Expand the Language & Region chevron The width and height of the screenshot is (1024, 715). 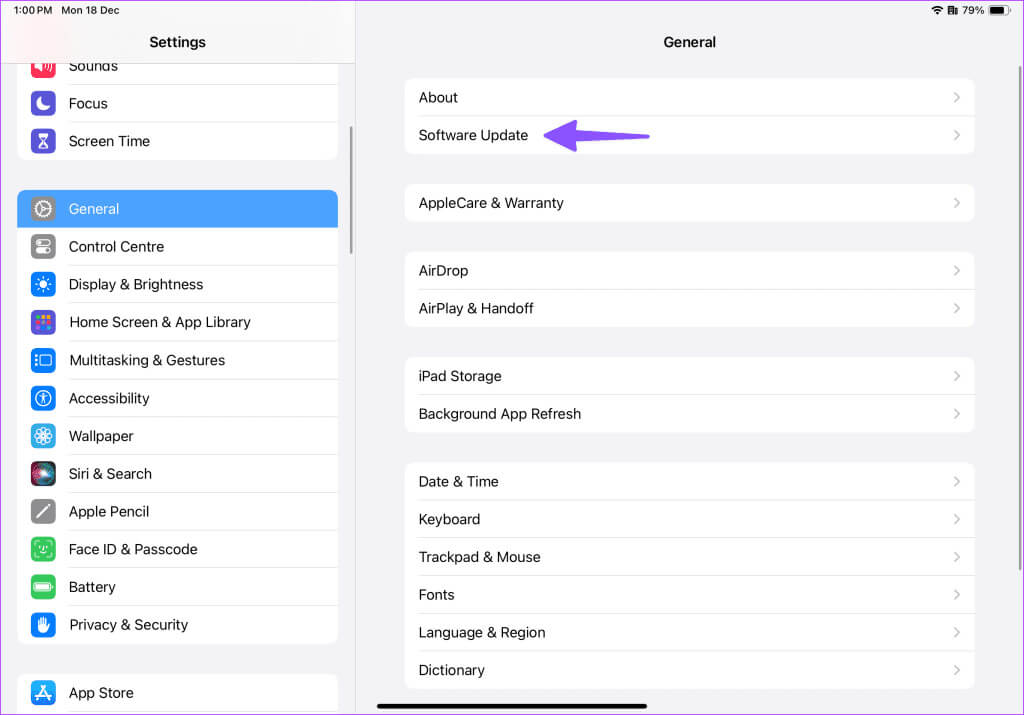pos(957,632)
